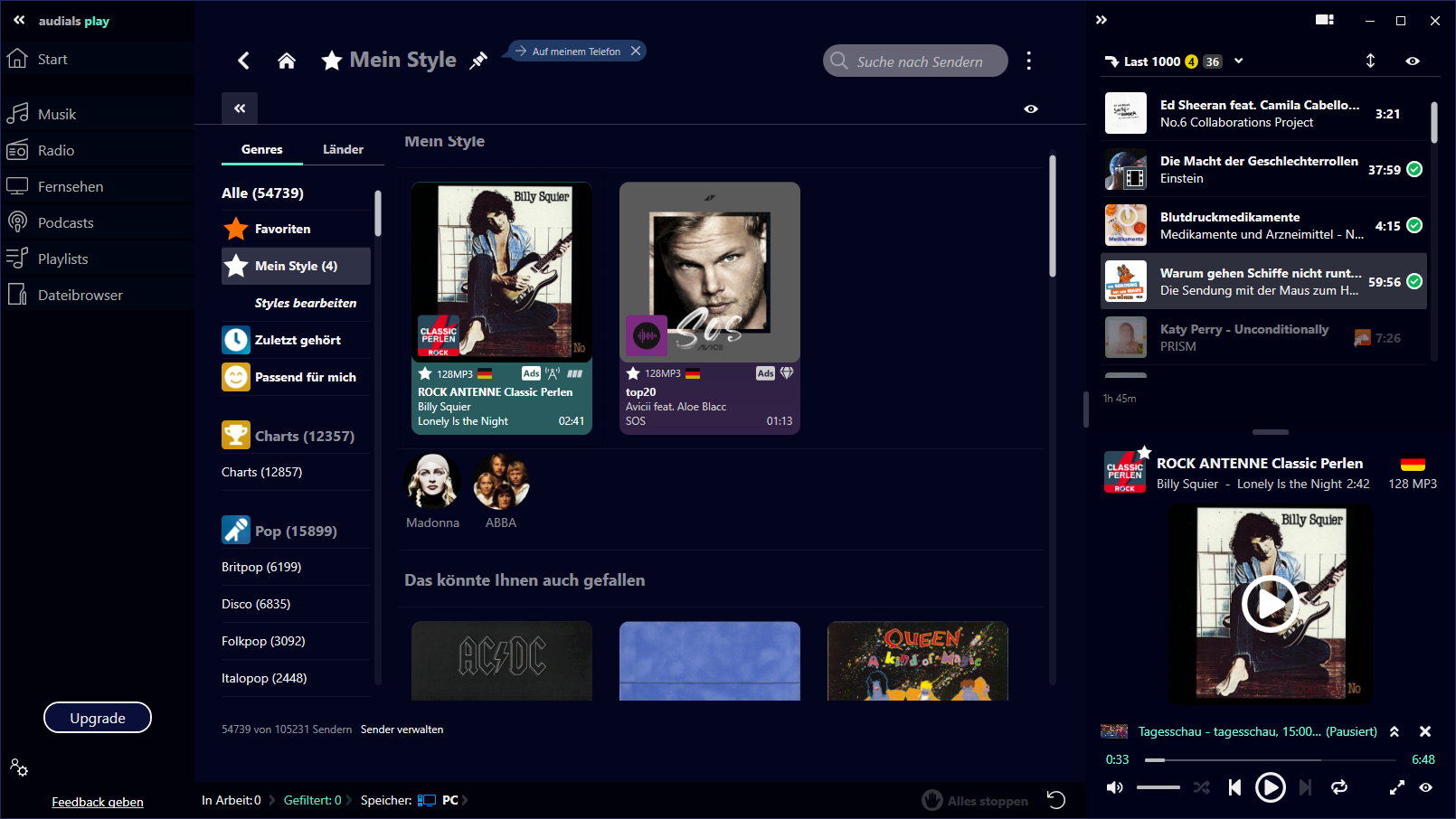This screenshot has width=1456, height=819.
Task: Switch to the Genres tab
Action: coord(262,149)
